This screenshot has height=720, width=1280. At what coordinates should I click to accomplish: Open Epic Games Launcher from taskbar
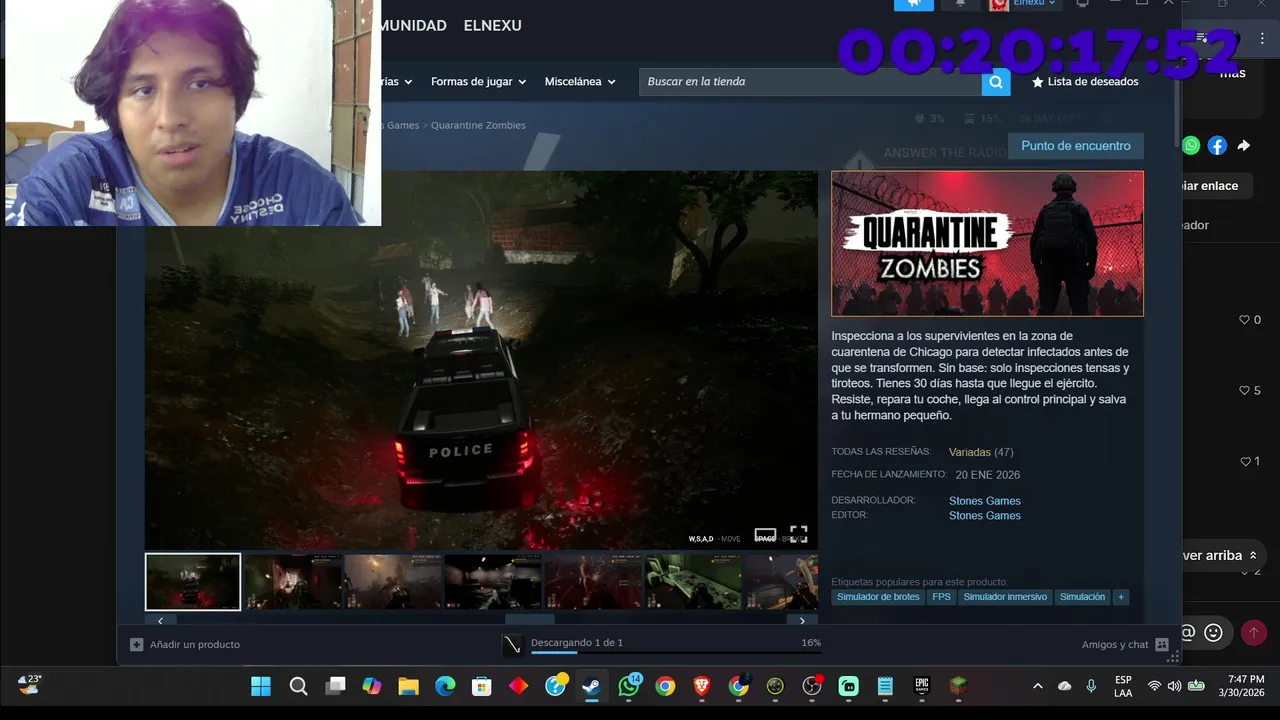(x=922, y=686)
